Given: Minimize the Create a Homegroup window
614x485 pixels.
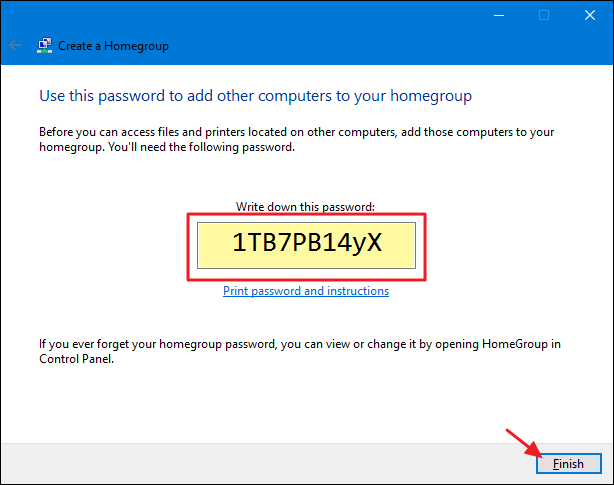Looking at the screenshot, I should (499, 15).
